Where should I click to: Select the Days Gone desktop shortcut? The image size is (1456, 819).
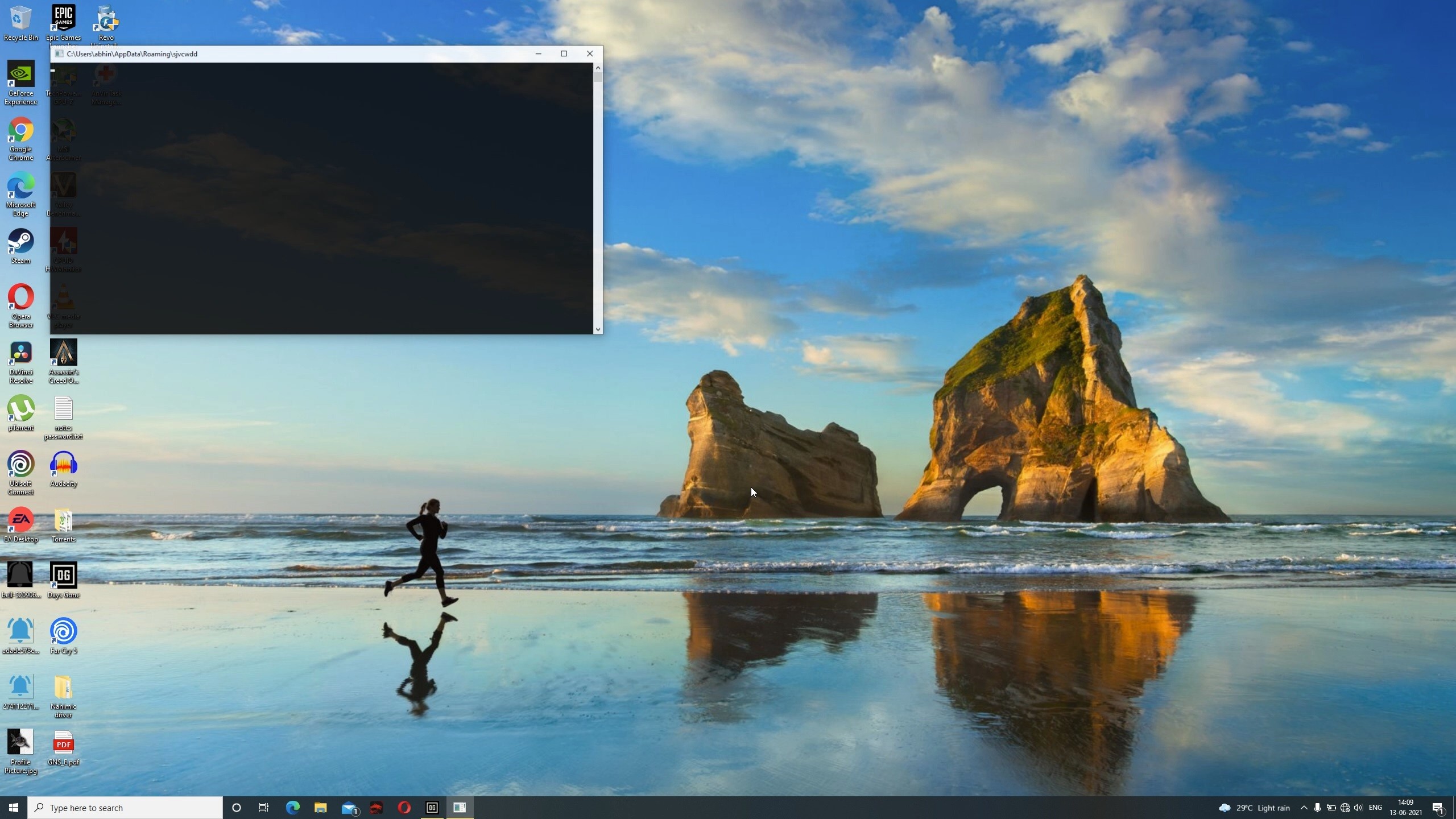coord(63,581)
